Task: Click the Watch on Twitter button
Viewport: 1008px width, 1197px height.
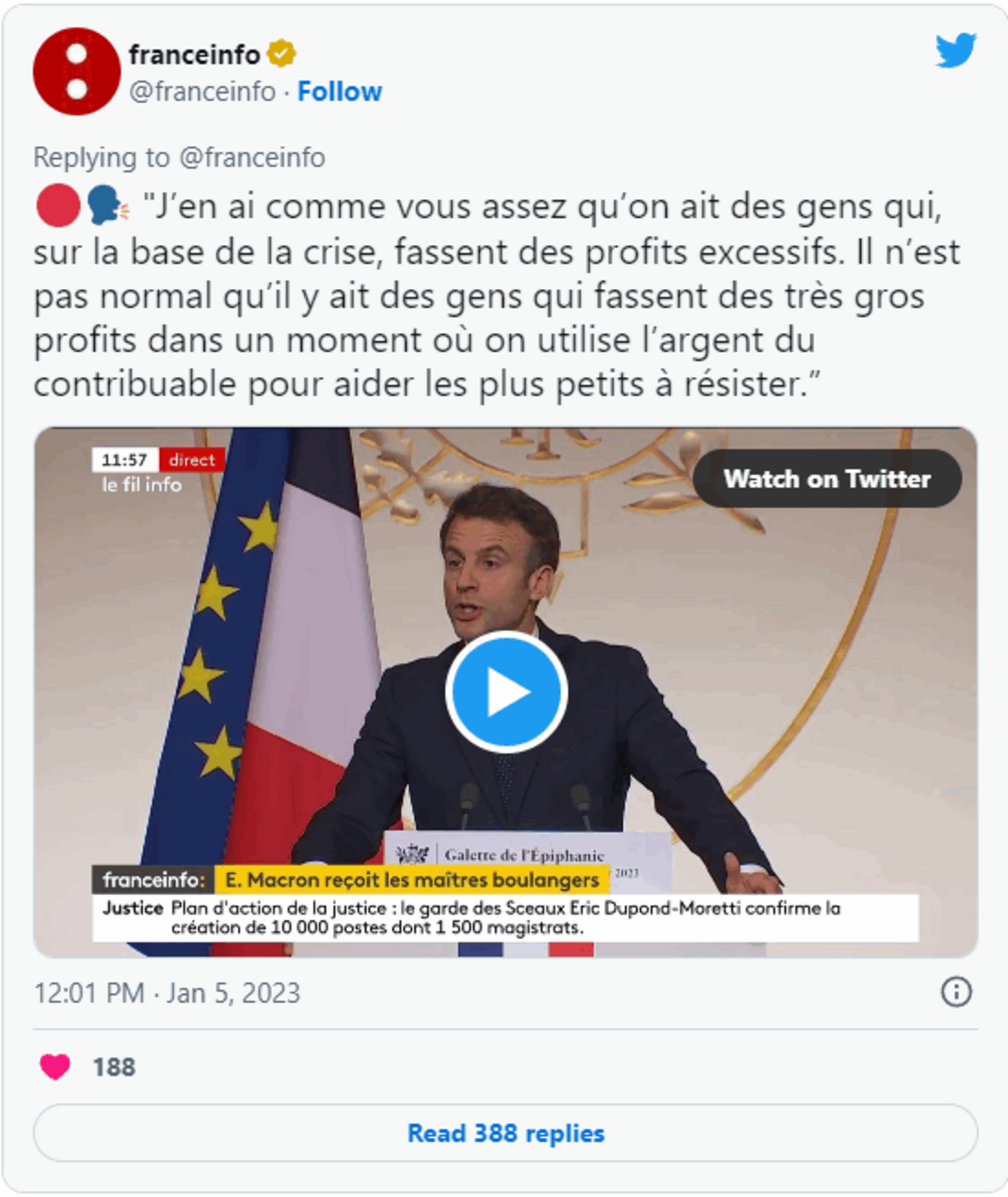Action: pos(827,478)
